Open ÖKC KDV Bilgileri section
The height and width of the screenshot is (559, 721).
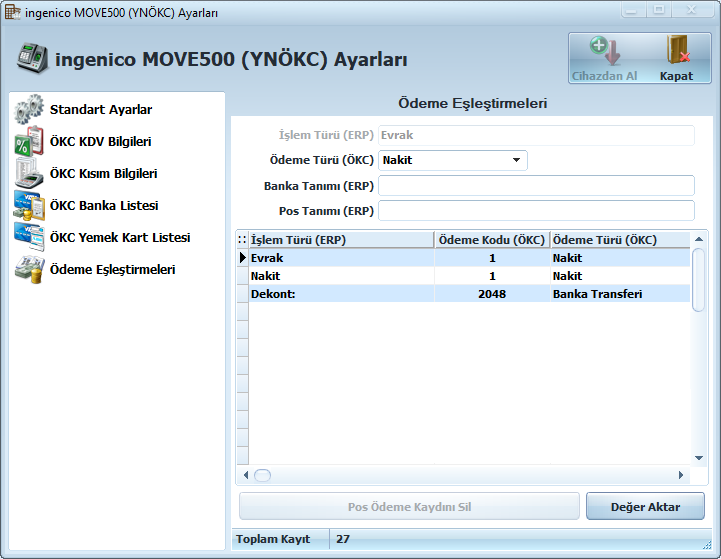(x=100, y=142)
